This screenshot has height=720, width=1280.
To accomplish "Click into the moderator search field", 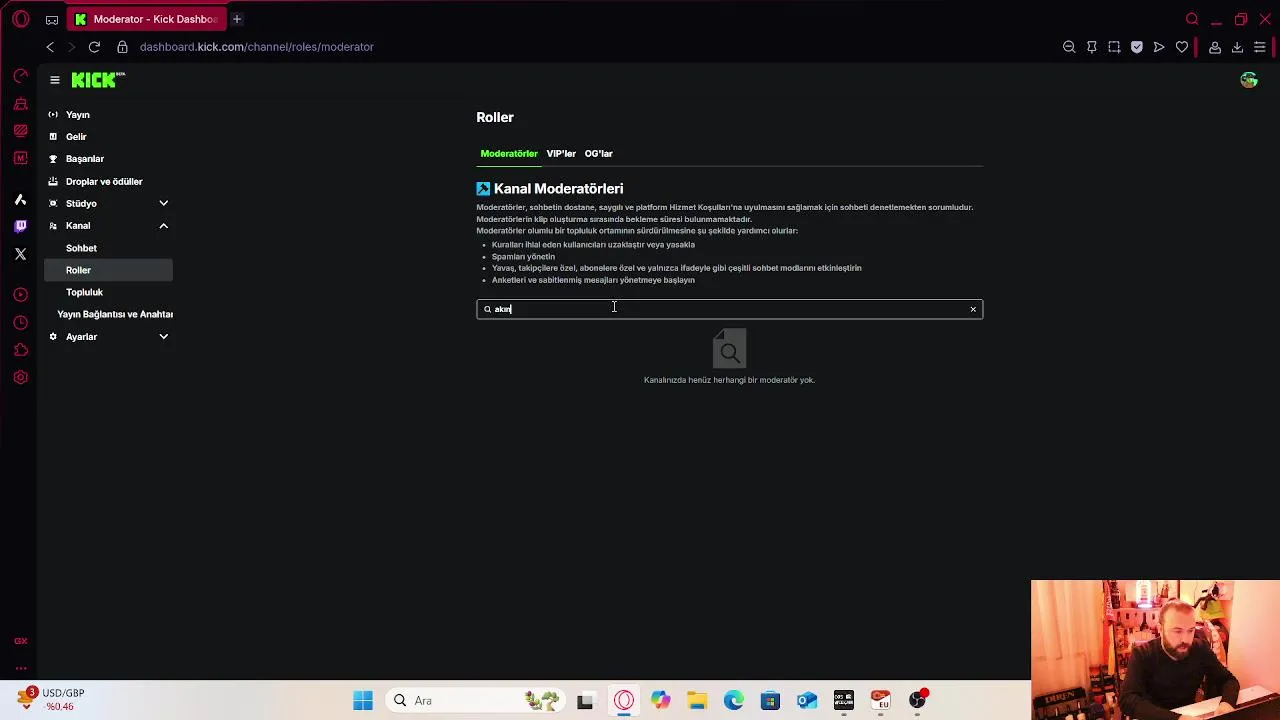I will (729, 309).
